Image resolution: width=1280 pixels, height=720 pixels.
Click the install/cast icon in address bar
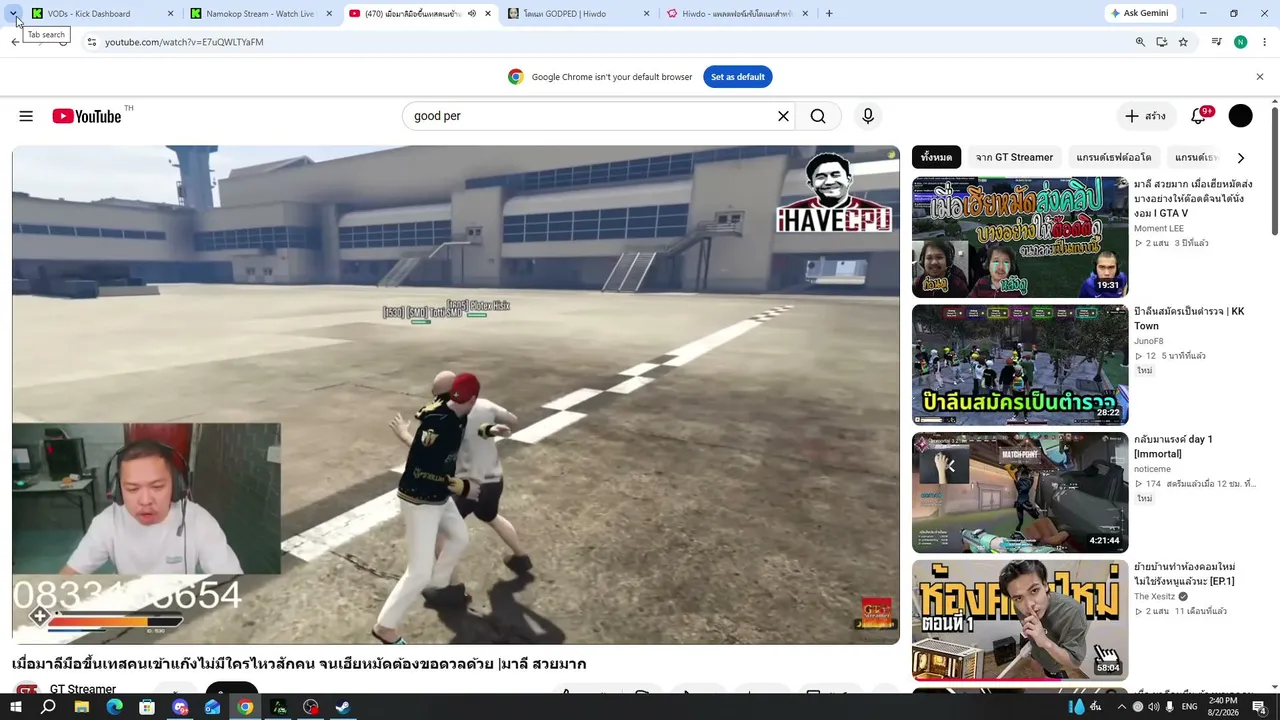1162,42
